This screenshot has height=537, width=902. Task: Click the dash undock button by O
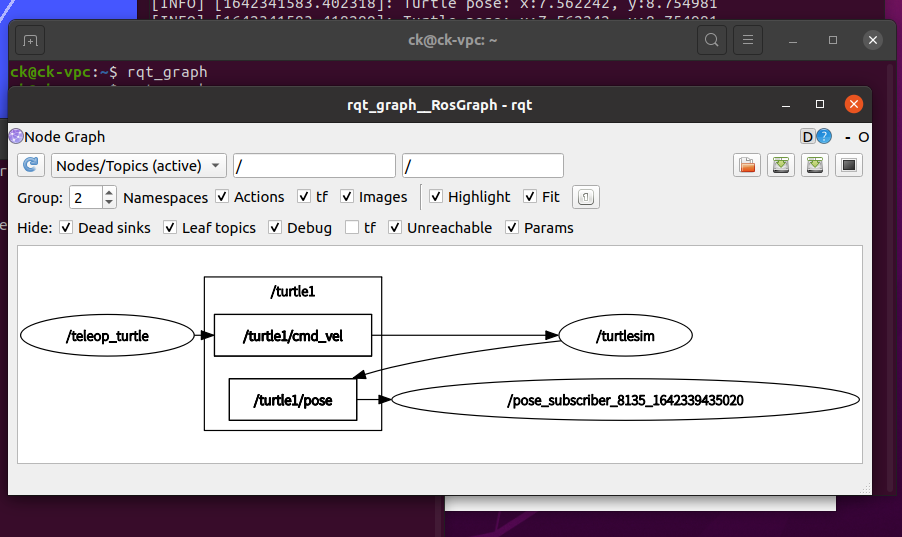coord(848,137)
